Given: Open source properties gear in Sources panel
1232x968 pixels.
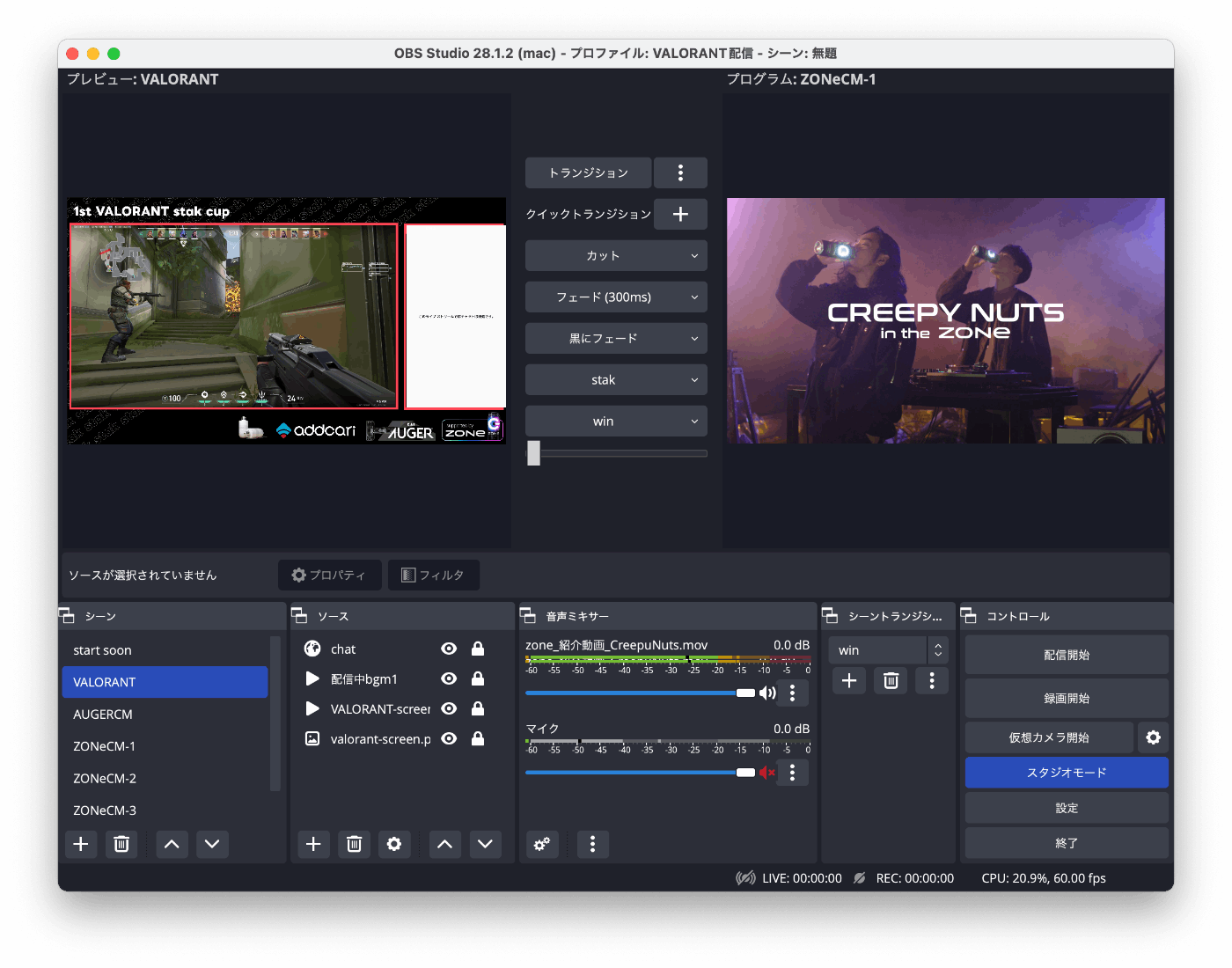Looking at the screenshot, I should click(x=394, y=844).
